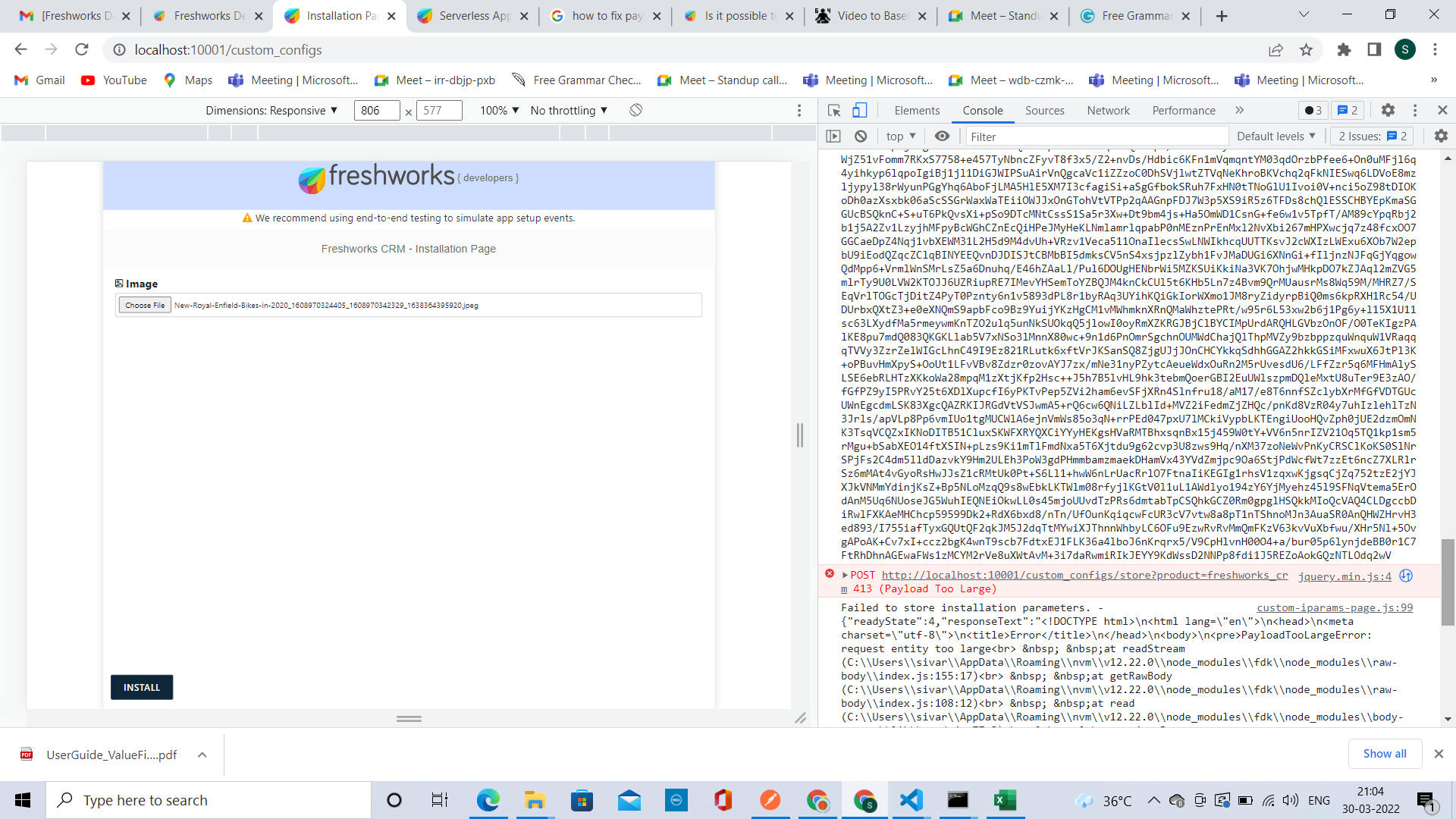
Task: Show more DevTools tabs chevron
Action: click(x=1239, y=111)
